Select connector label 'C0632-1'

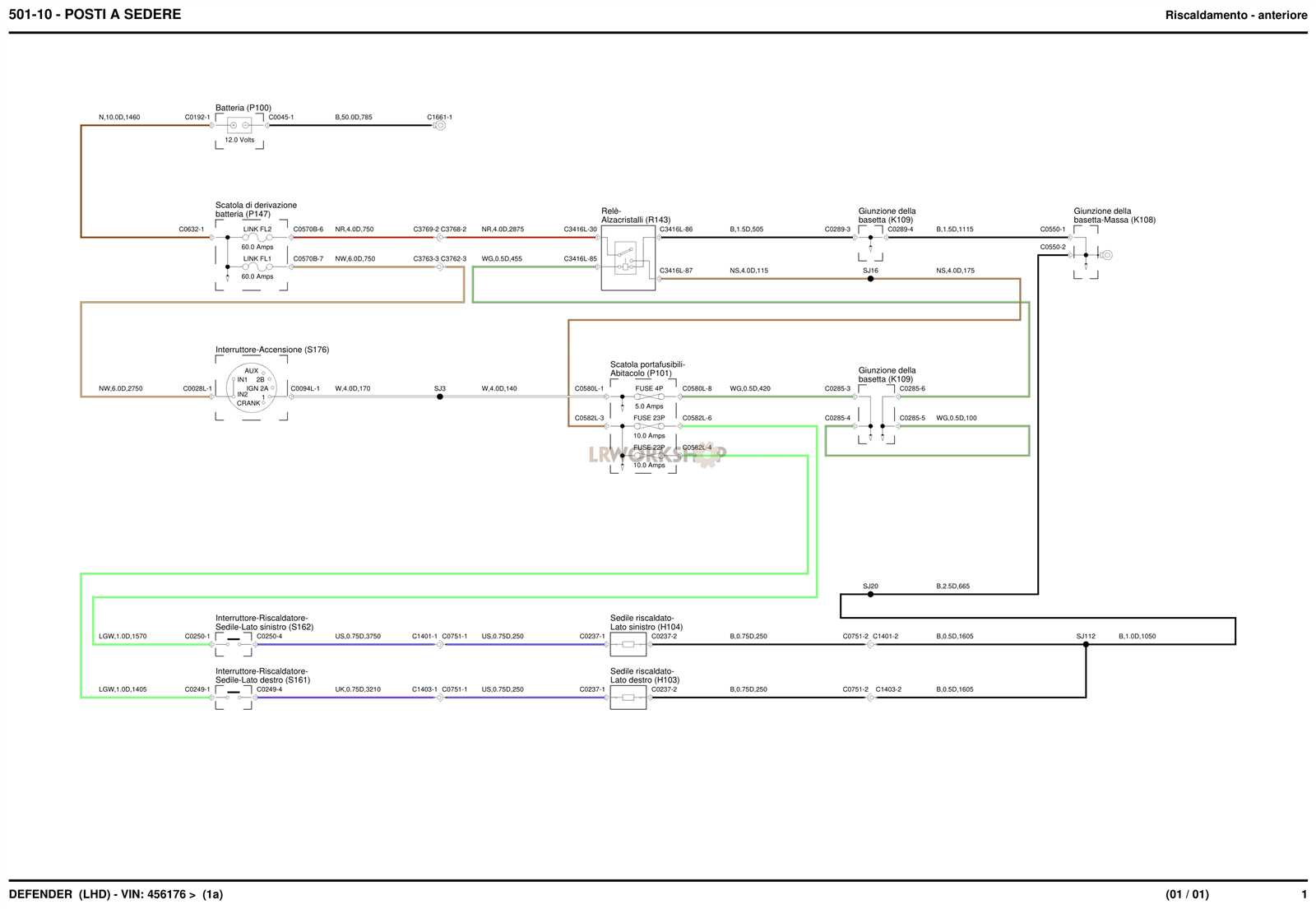192,230
